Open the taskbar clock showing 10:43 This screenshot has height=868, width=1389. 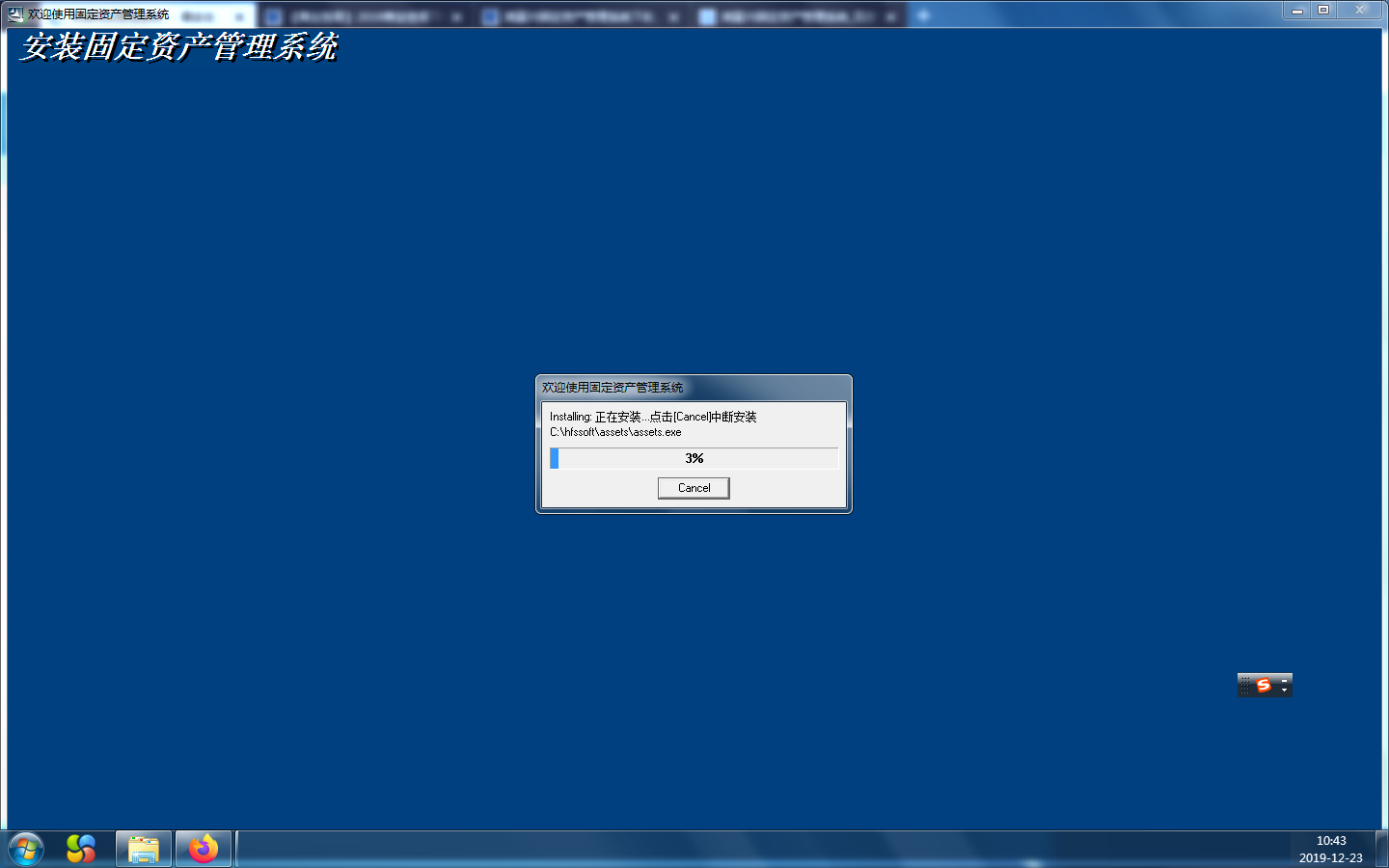pos(1330,849)
